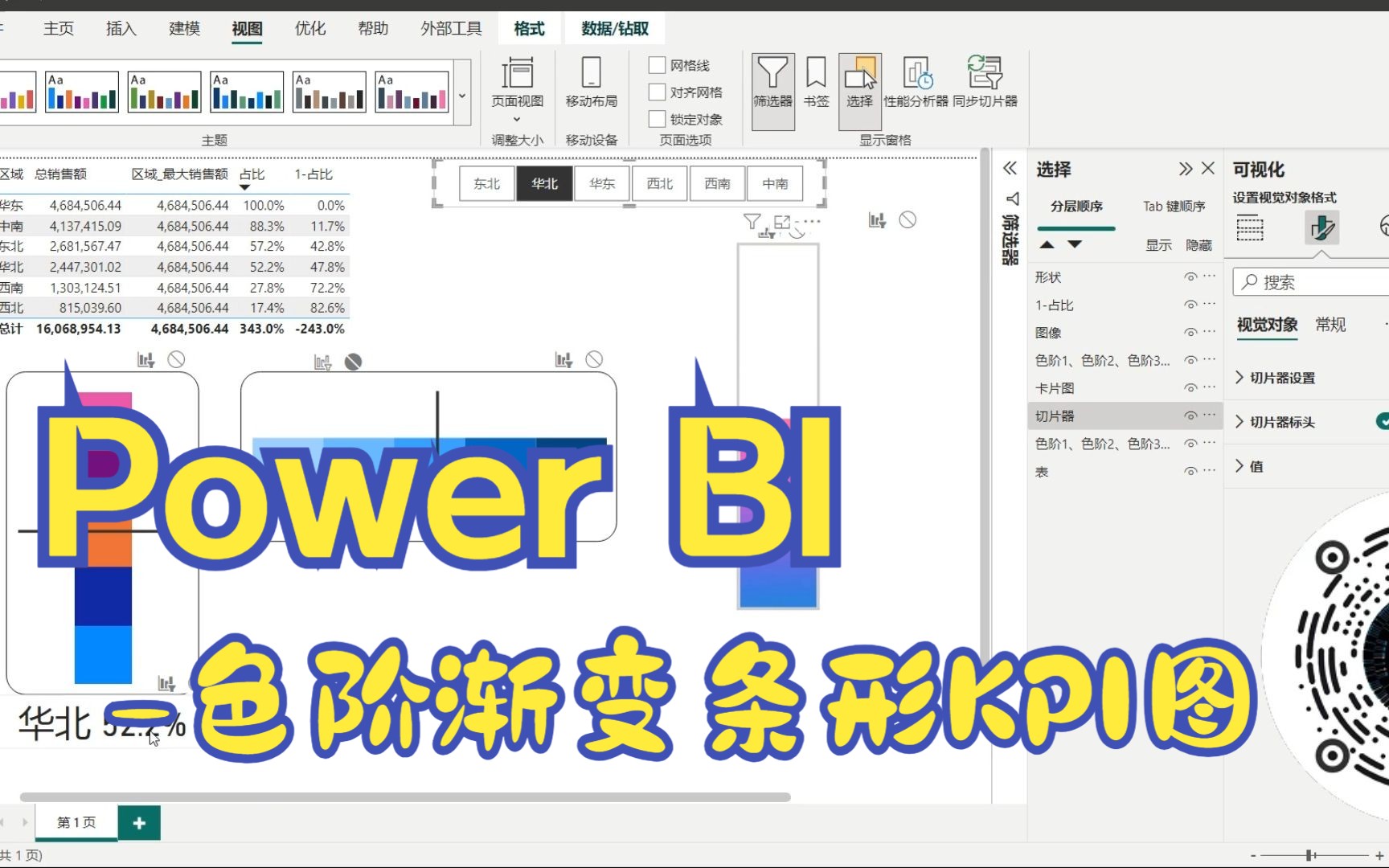Switch to the 帮助 Help tab

pos(373,29)
